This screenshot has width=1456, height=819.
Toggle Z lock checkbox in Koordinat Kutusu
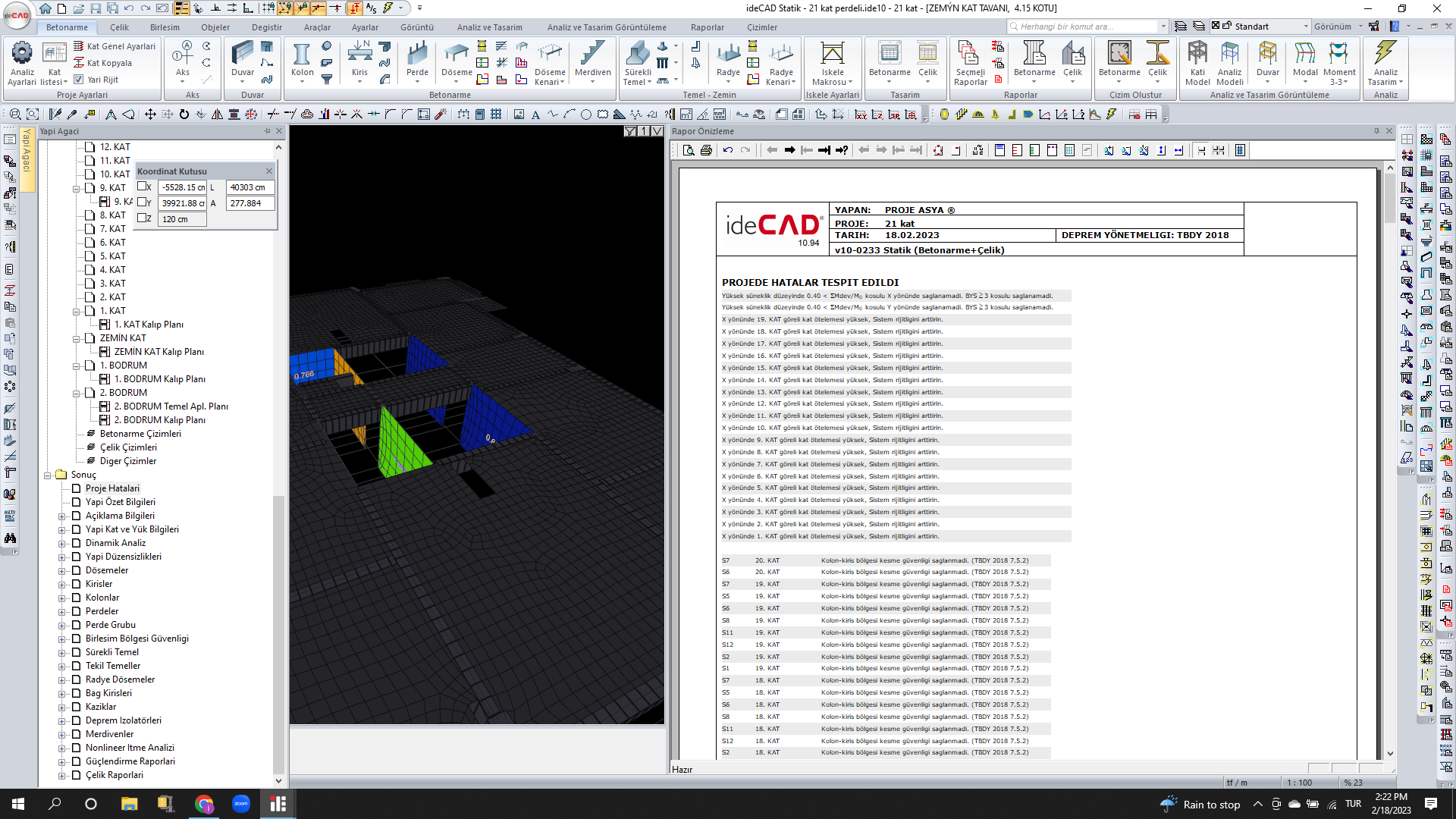click(142, 218)
